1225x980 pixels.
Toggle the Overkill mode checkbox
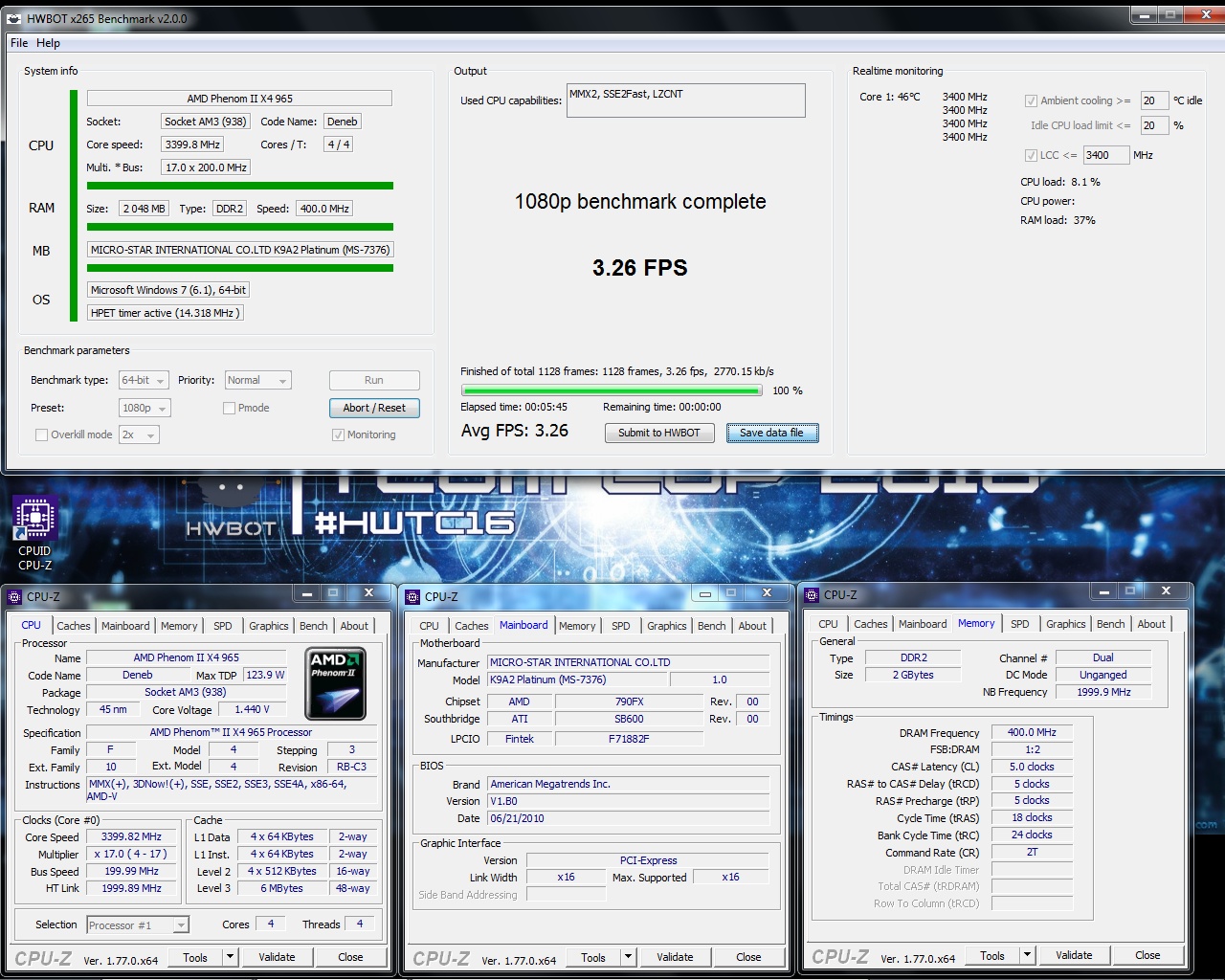(41, 434)
